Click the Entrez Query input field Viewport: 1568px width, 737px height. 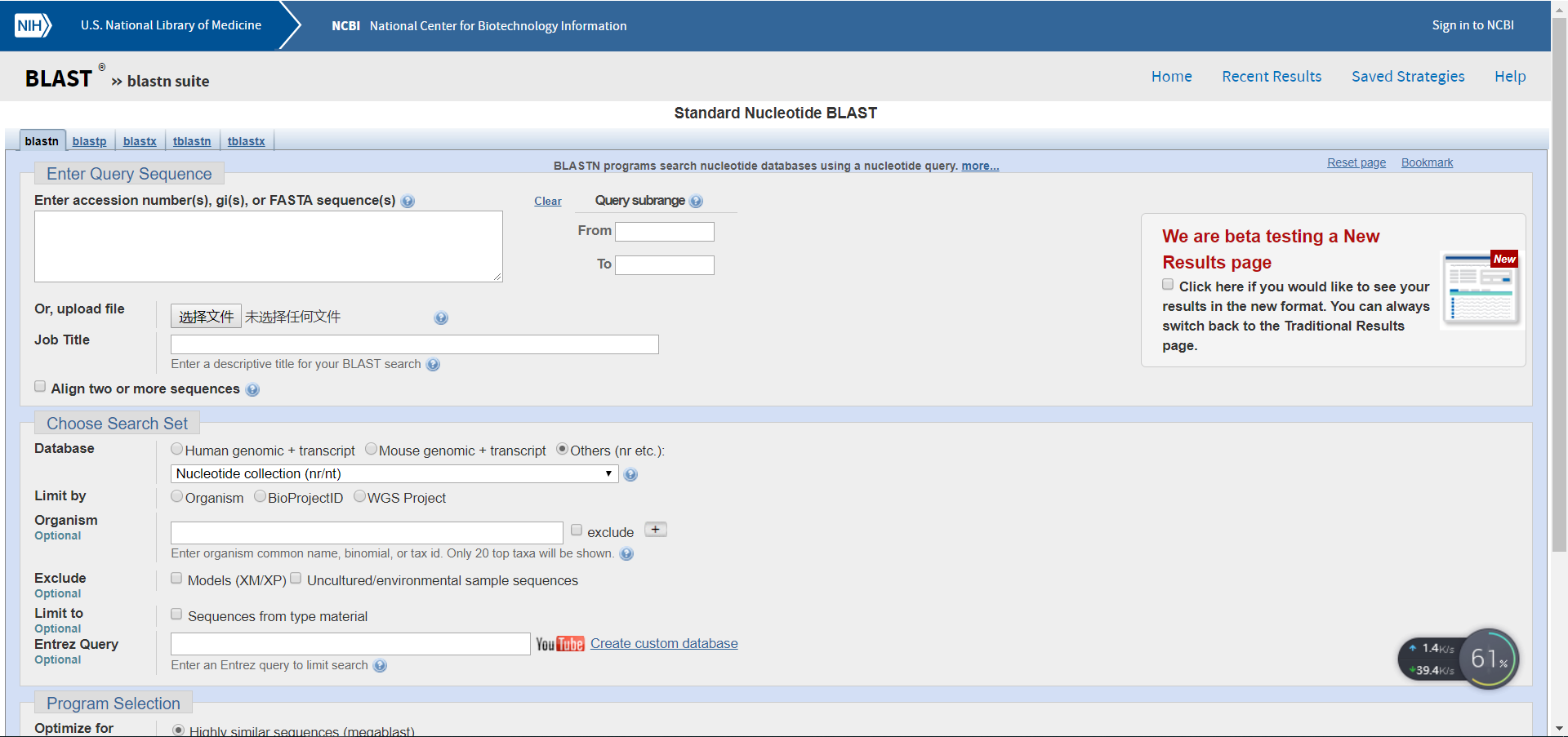click(x=350, y=644)
